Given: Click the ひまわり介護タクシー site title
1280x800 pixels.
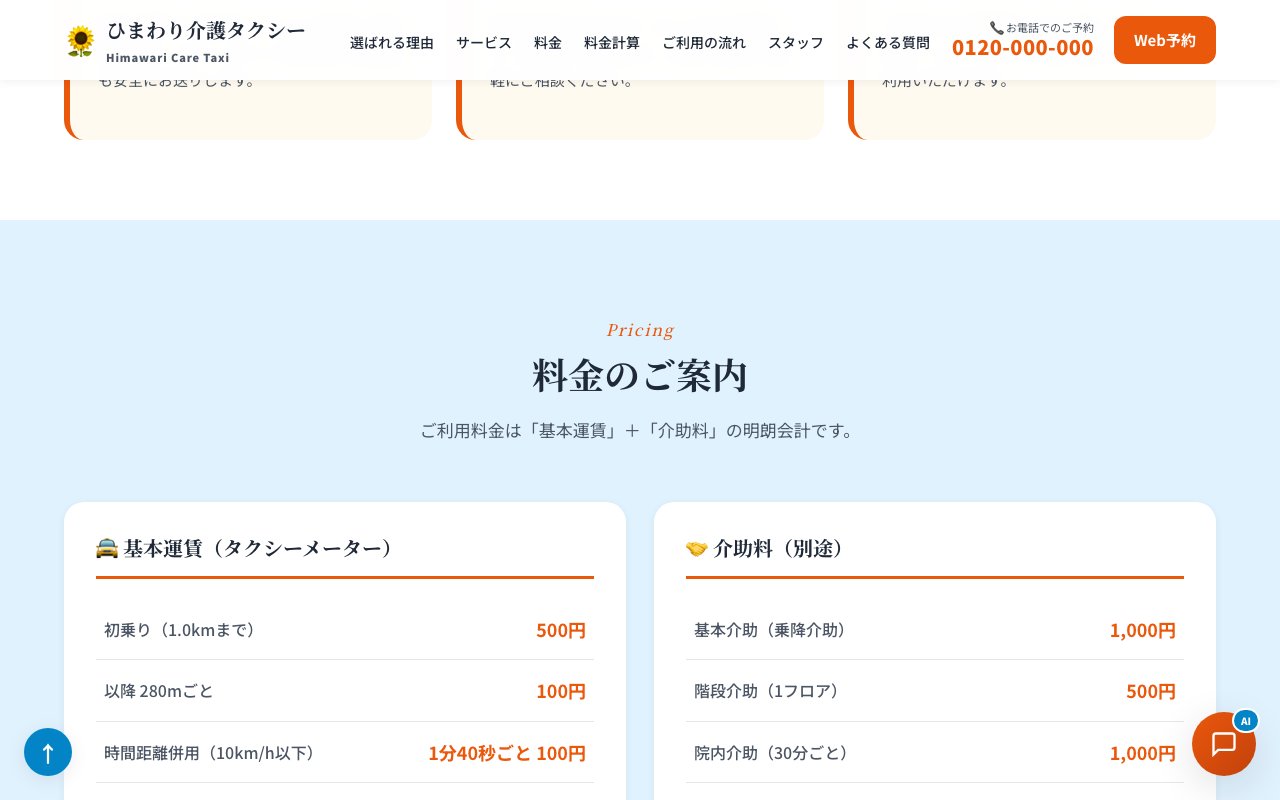Looking at the screenshot, I should pos(206,31).
